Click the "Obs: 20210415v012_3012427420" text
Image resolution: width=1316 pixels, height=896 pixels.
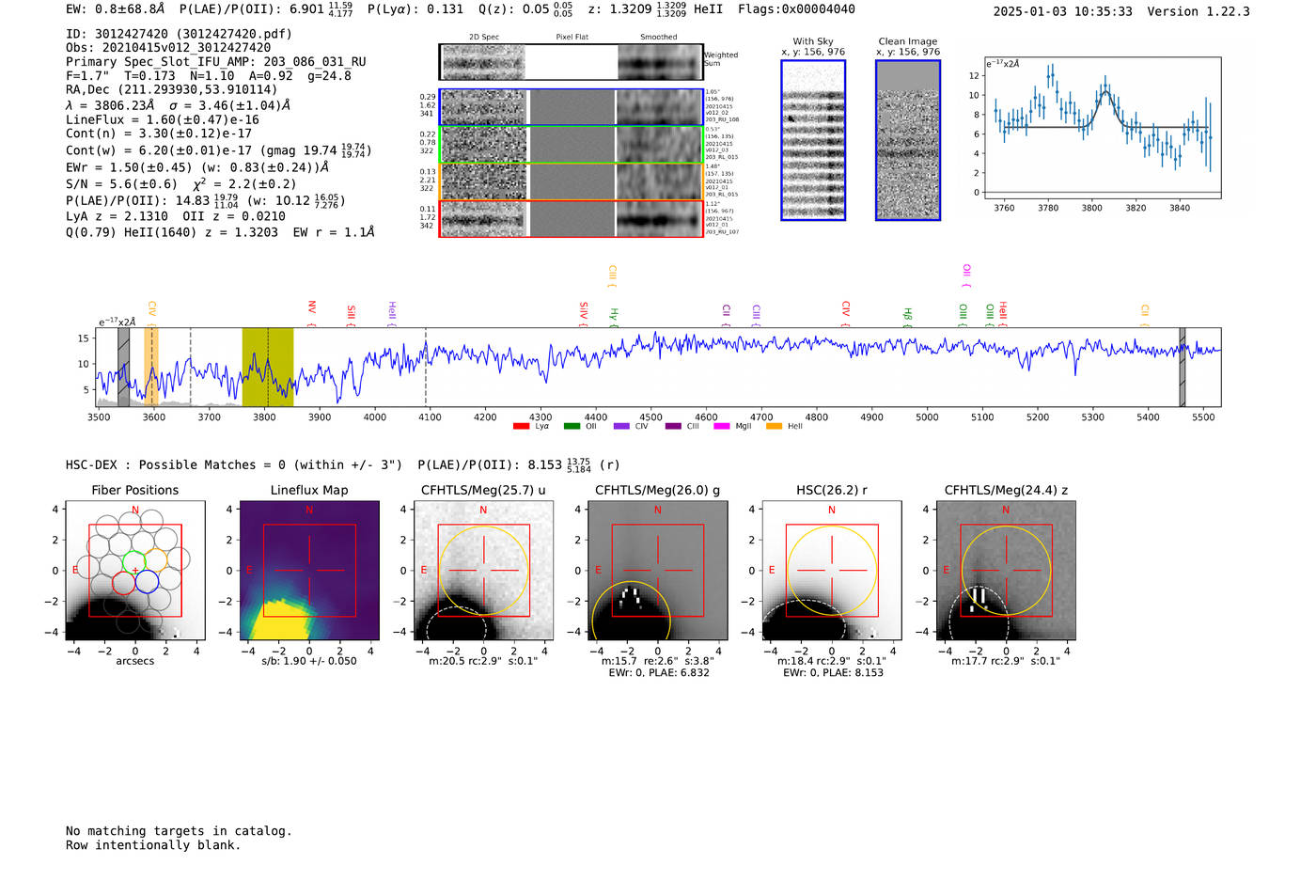[168, 48]
